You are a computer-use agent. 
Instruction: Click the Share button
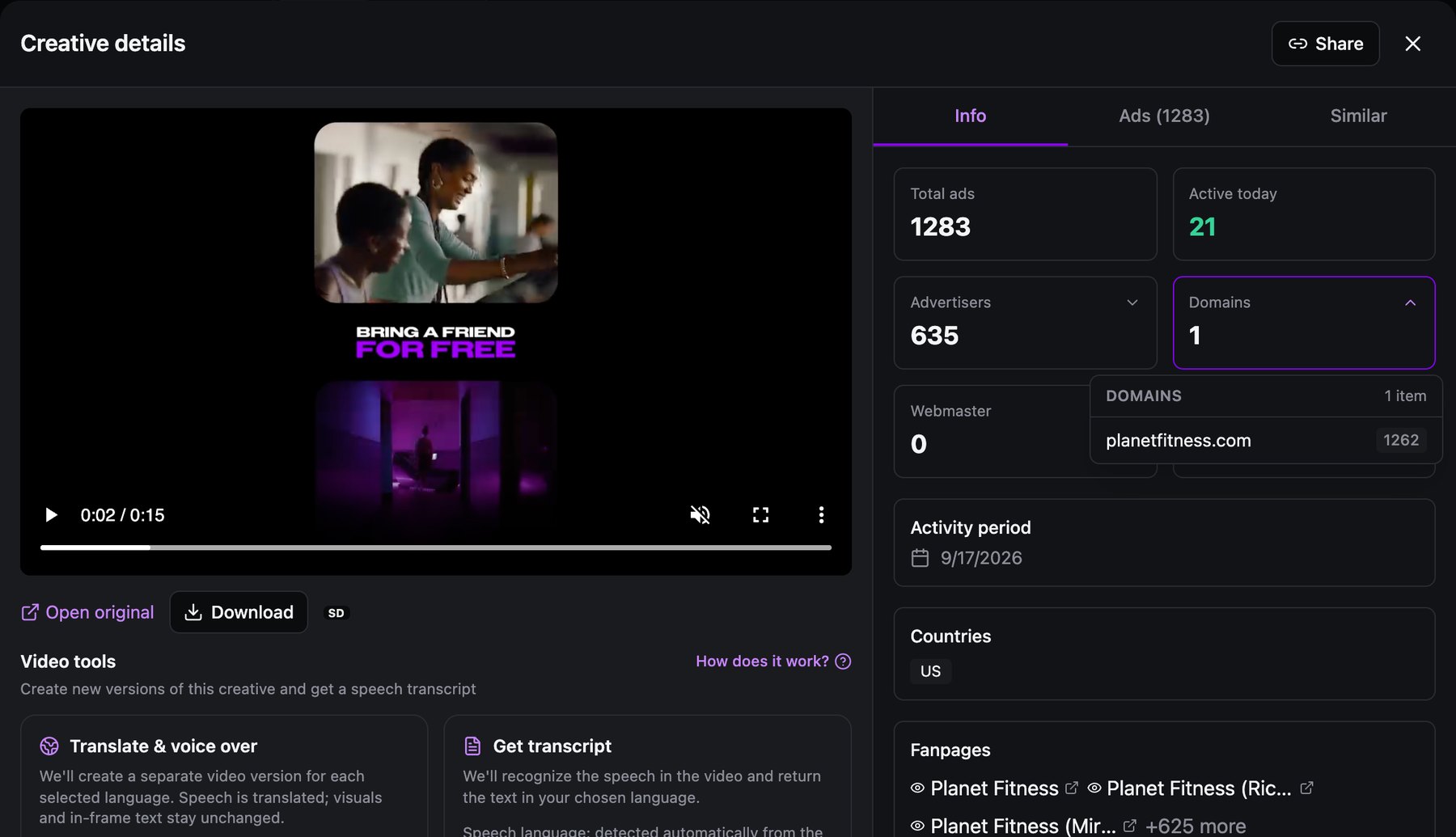pos(1325,44)
